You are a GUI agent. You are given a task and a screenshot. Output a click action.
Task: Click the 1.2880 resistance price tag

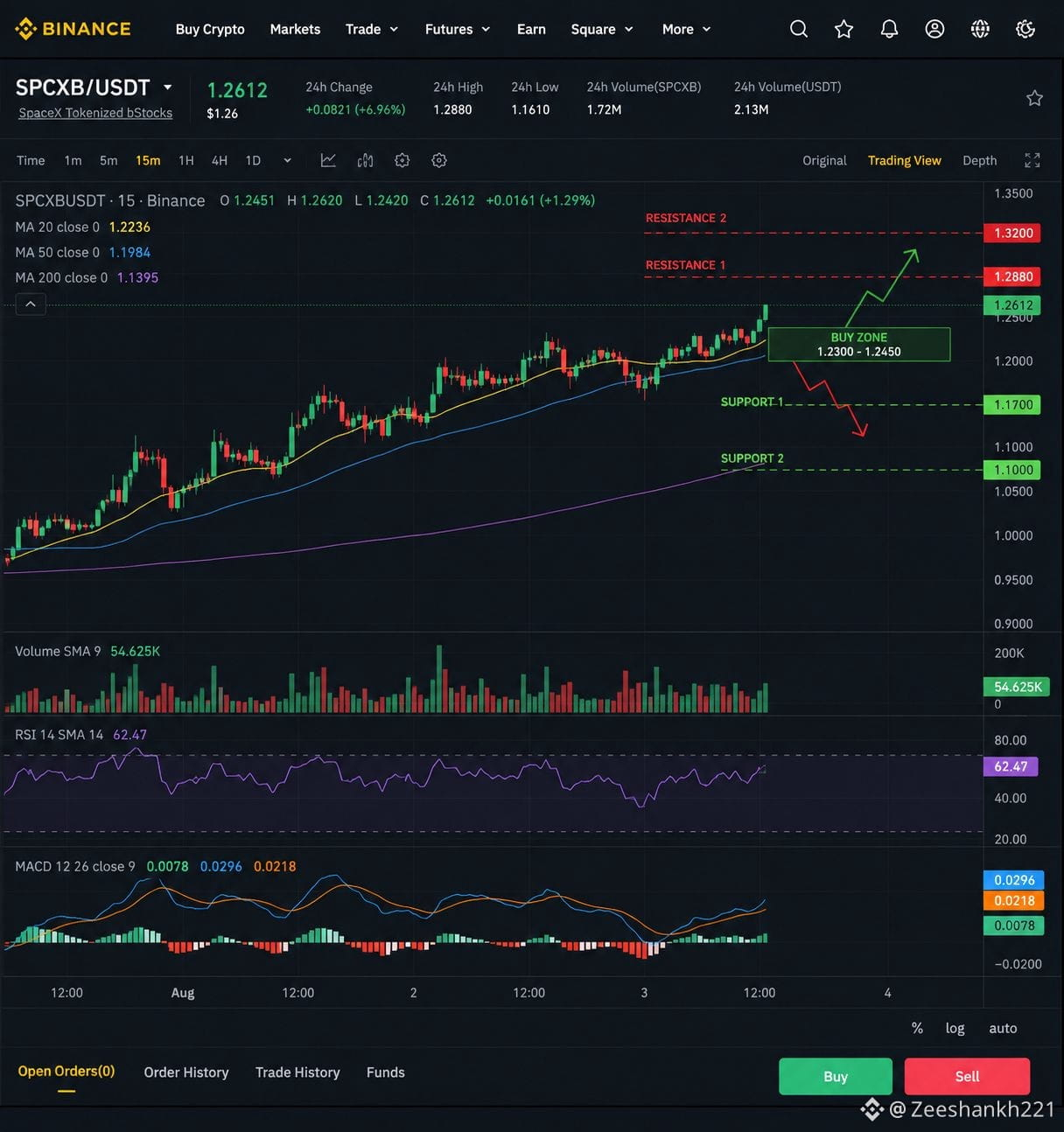pyautogui.click(x=1012, y=276)
